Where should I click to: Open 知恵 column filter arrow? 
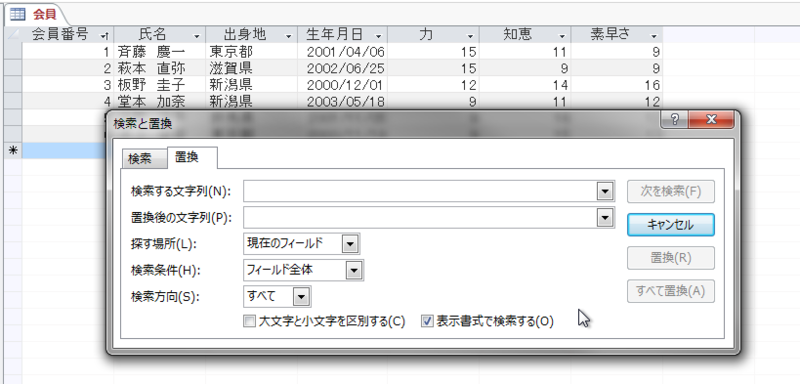click(x=562, y=36)
